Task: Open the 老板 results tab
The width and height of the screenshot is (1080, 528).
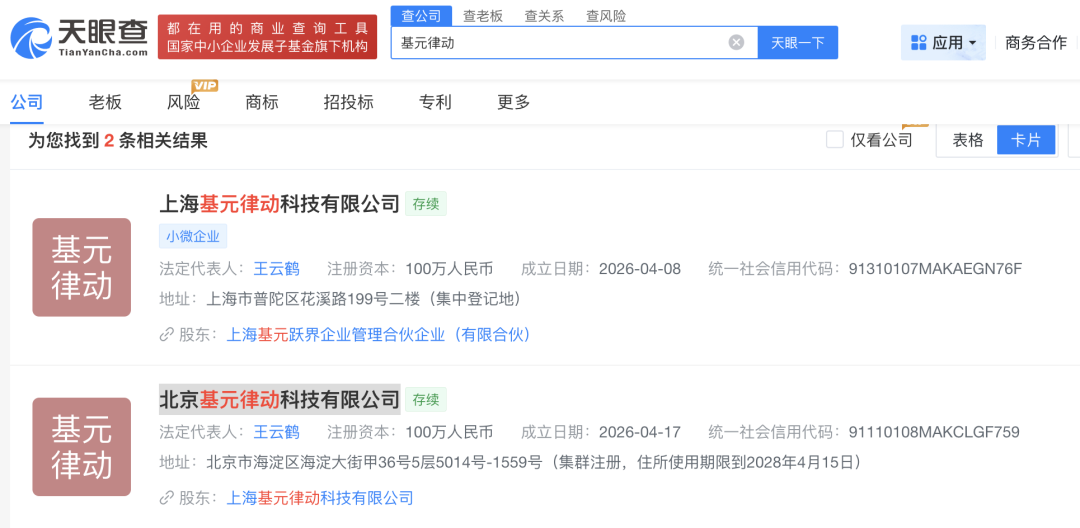Action: [x=105, y=103]
